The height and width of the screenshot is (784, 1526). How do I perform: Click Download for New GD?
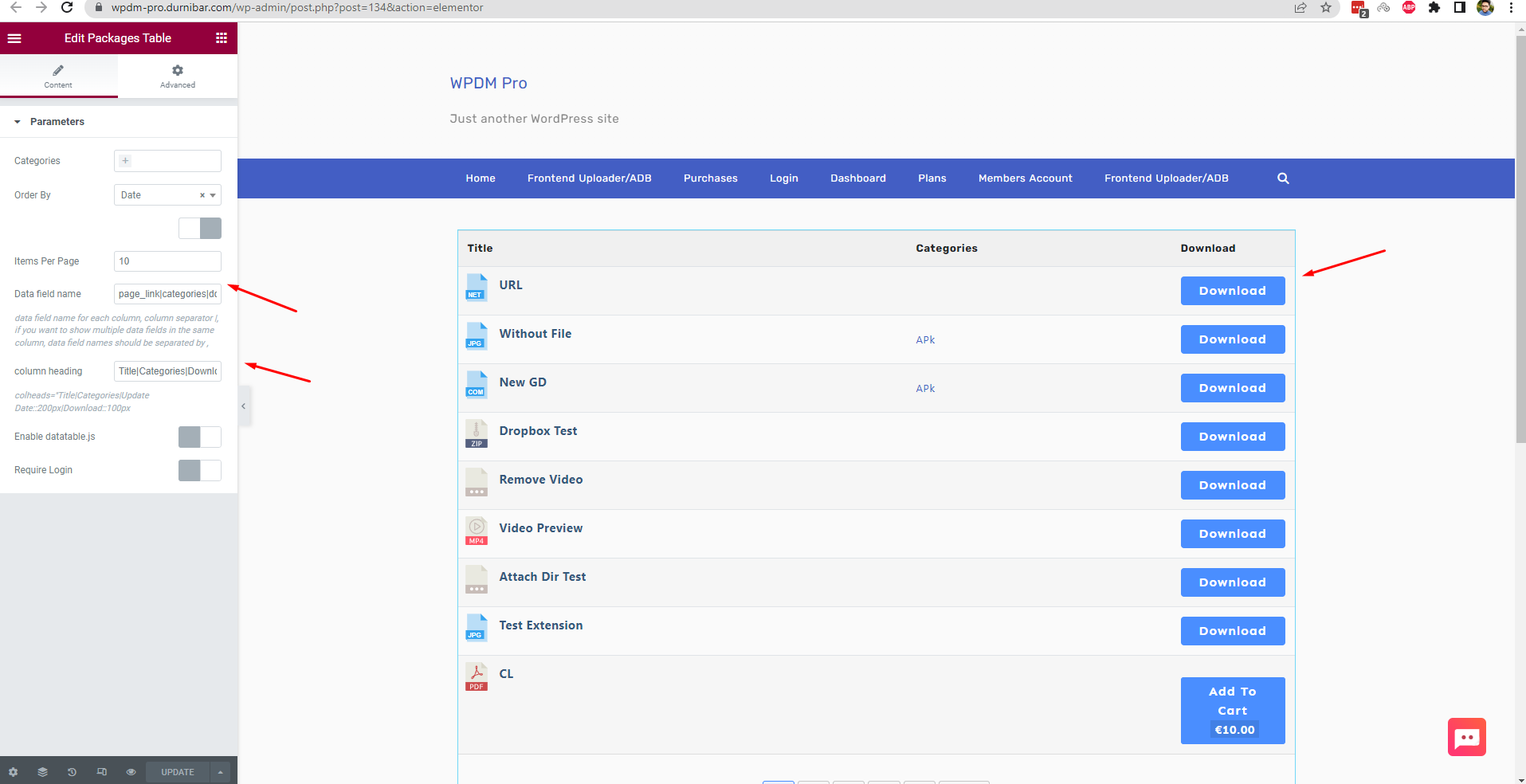point(1233,388)
